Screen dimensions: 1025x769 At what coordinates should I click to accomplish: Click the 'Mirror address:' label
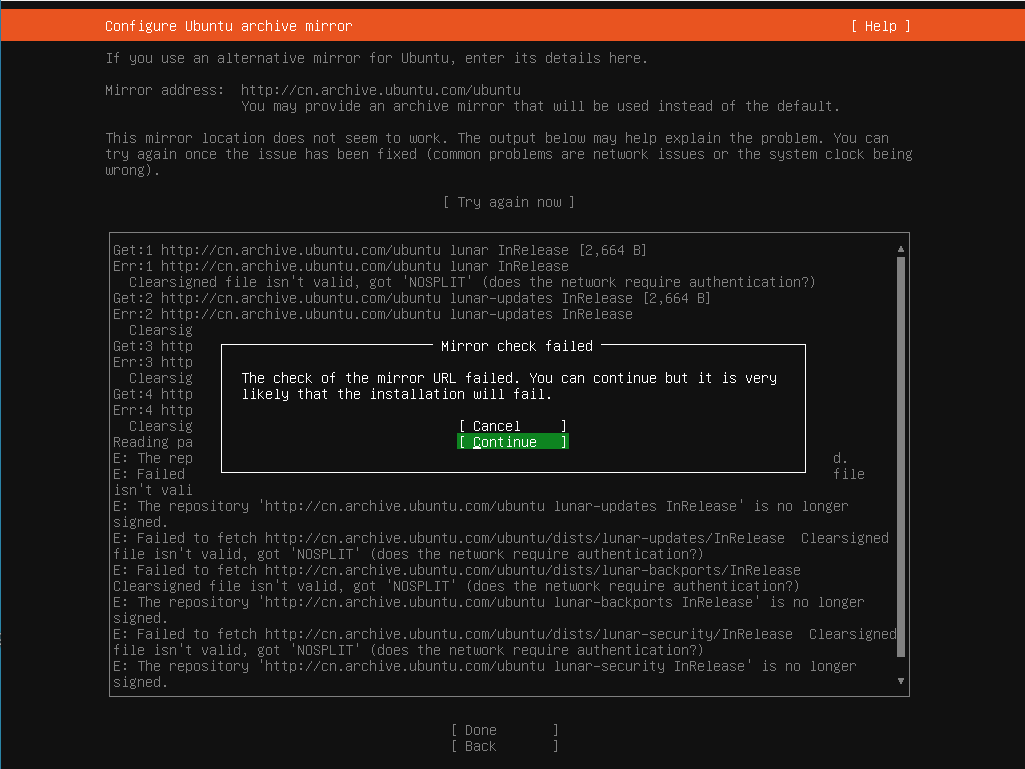[x=165, y=90]
